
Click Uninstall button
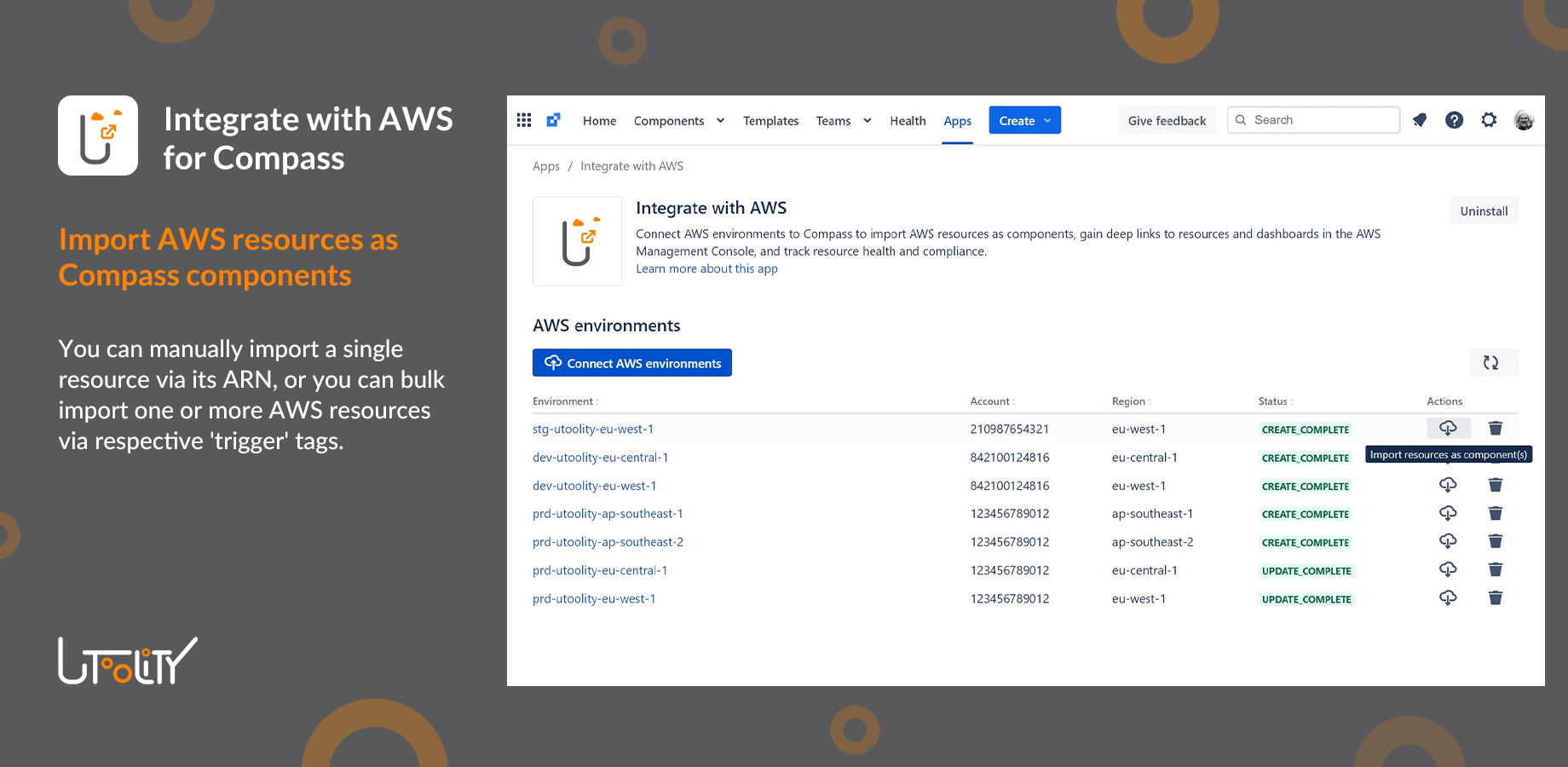(x=1484, y=210)
